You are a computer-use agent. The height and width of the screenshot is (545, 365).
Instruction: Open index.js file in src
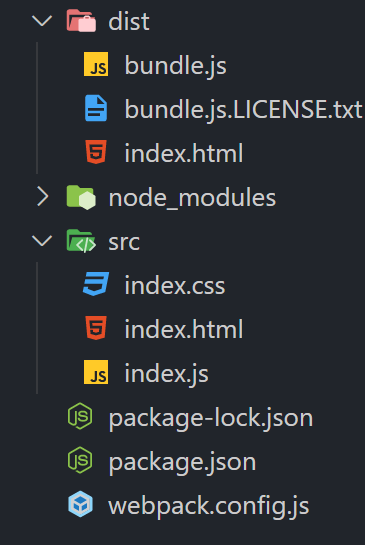167,374
